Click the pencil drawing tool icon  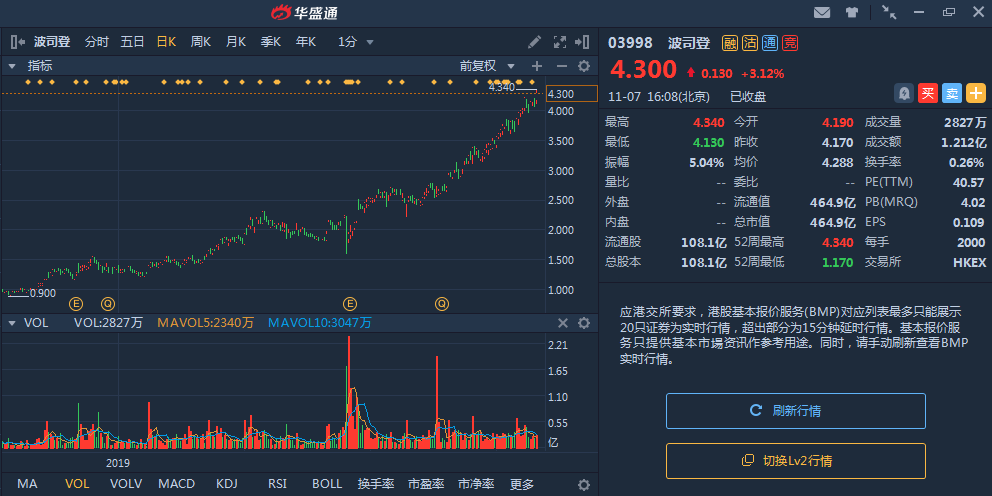pos(535,42)
